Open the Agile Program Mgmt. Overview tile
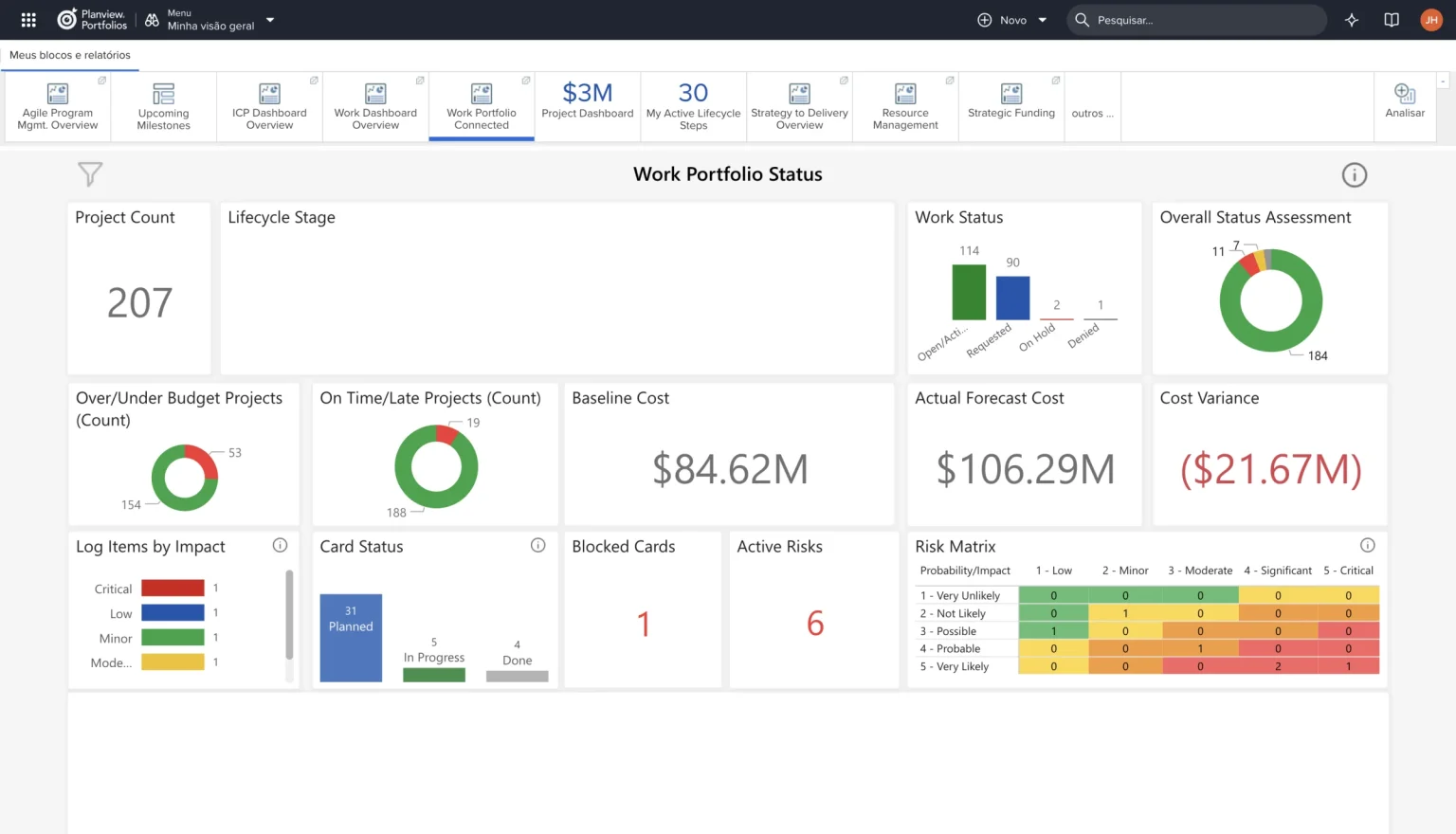1456x834 pixels. pos(58,107)
